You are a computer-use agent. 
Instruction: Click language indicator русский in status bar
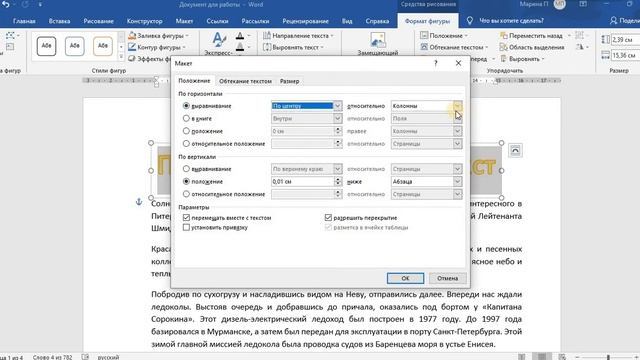(108, 357)
